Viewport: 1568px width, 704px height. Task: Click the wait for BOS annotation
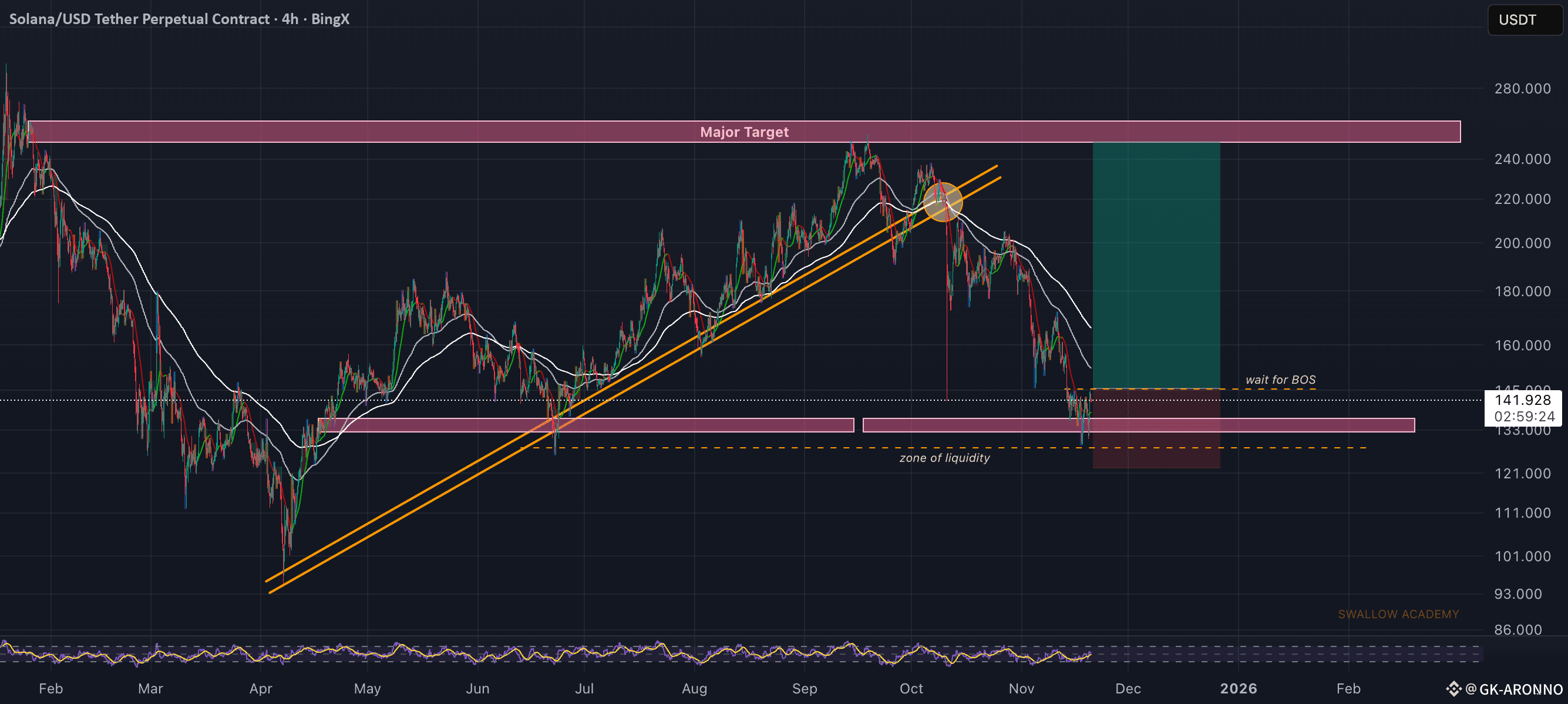click(x=1280, y=380)
